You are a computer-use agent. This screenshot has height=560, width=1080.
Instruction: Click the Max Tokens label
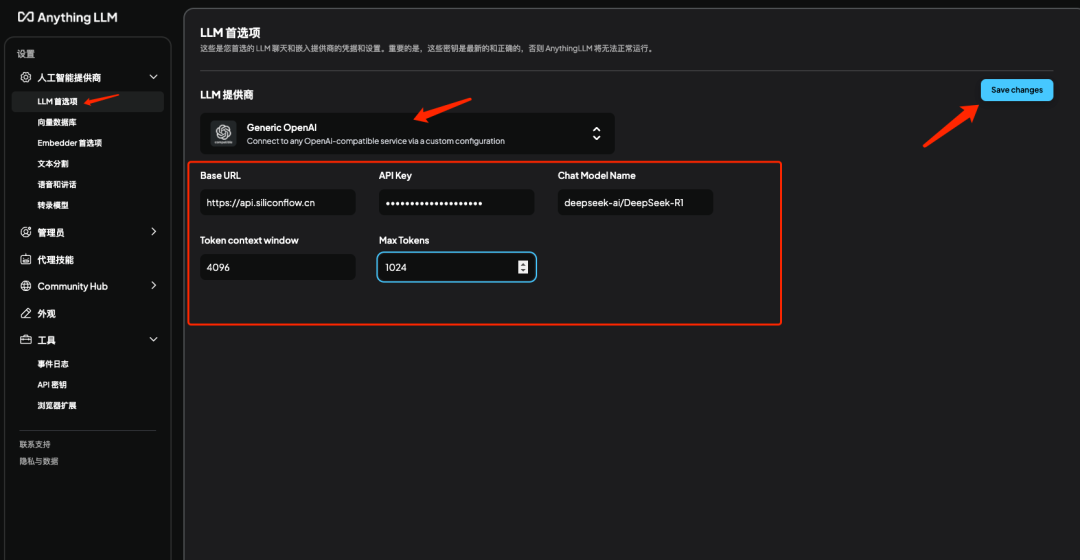coord(404,240)
